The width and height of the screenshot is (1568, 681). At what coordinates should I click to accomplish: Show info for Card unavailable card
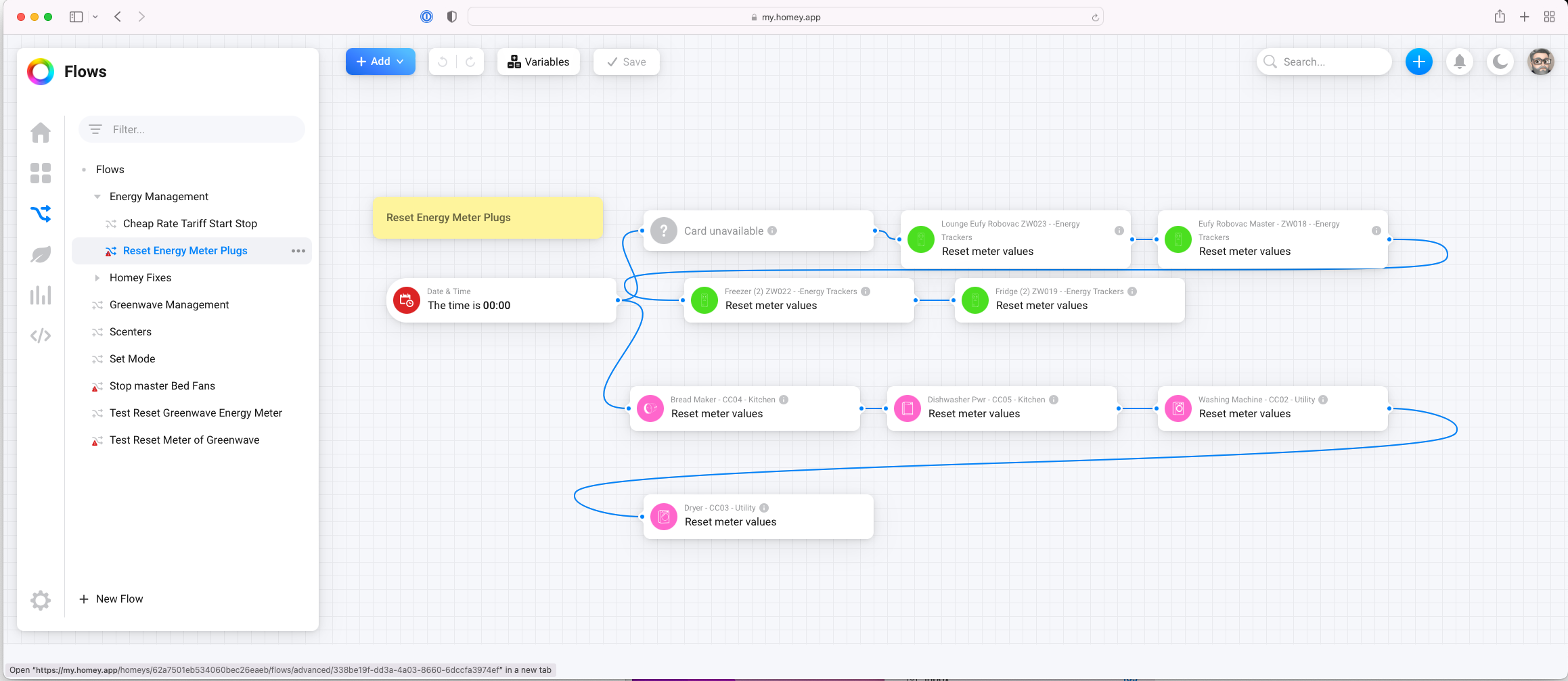[x=772, y=231]
